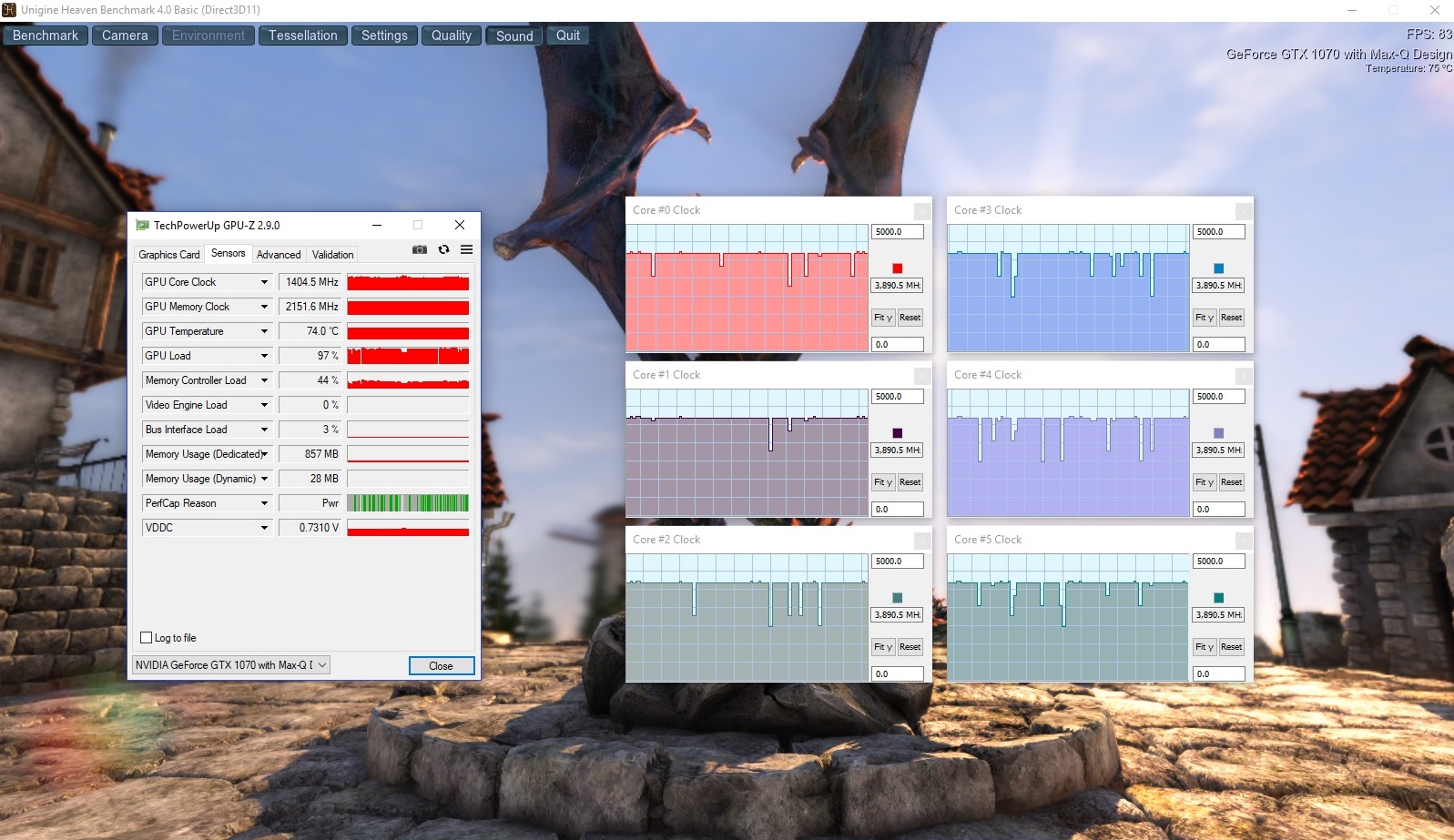Open the Benchmark menu in Heaven
The width and height of the screenshot is (1454, 840).
[46, 35]
